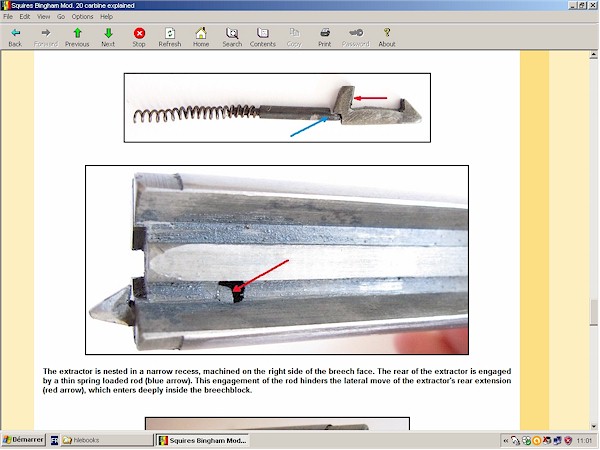Open the Help menu
This screenshot has width=600, height=450.
pyautogui.click(x=106, y=16)
